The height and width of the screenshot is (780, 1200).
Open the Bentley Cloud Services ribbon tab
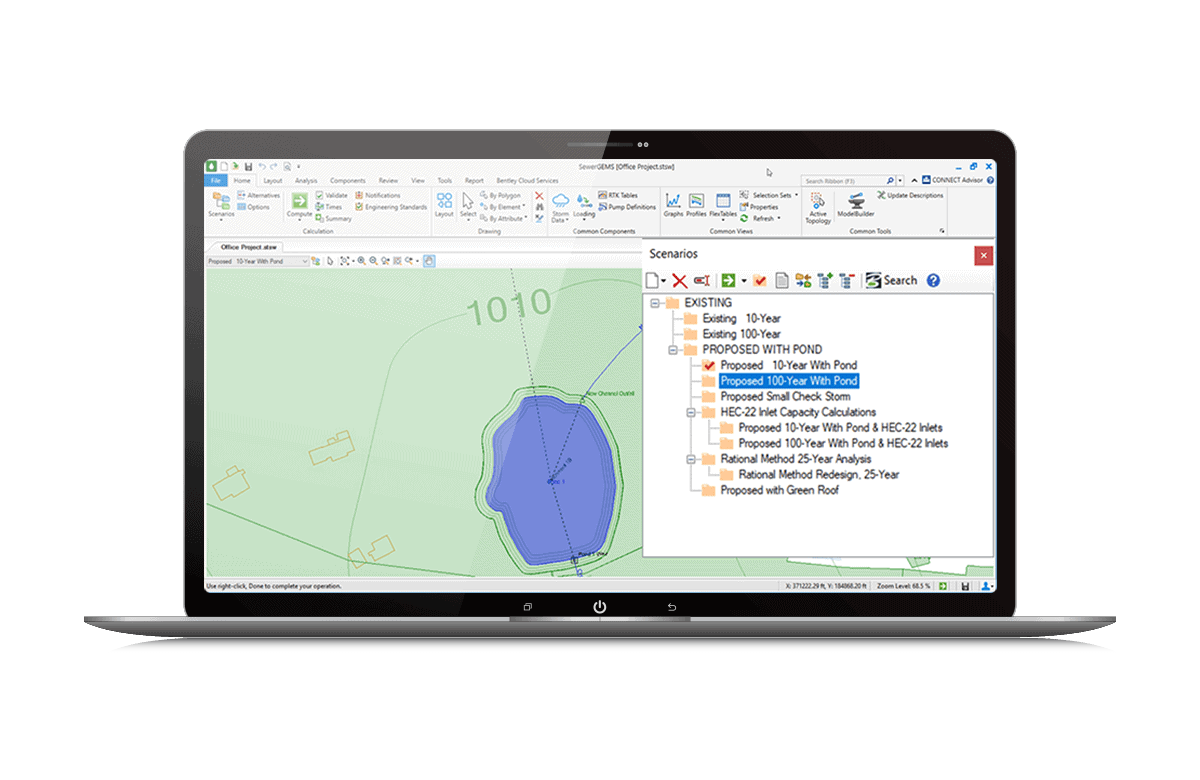528,181
